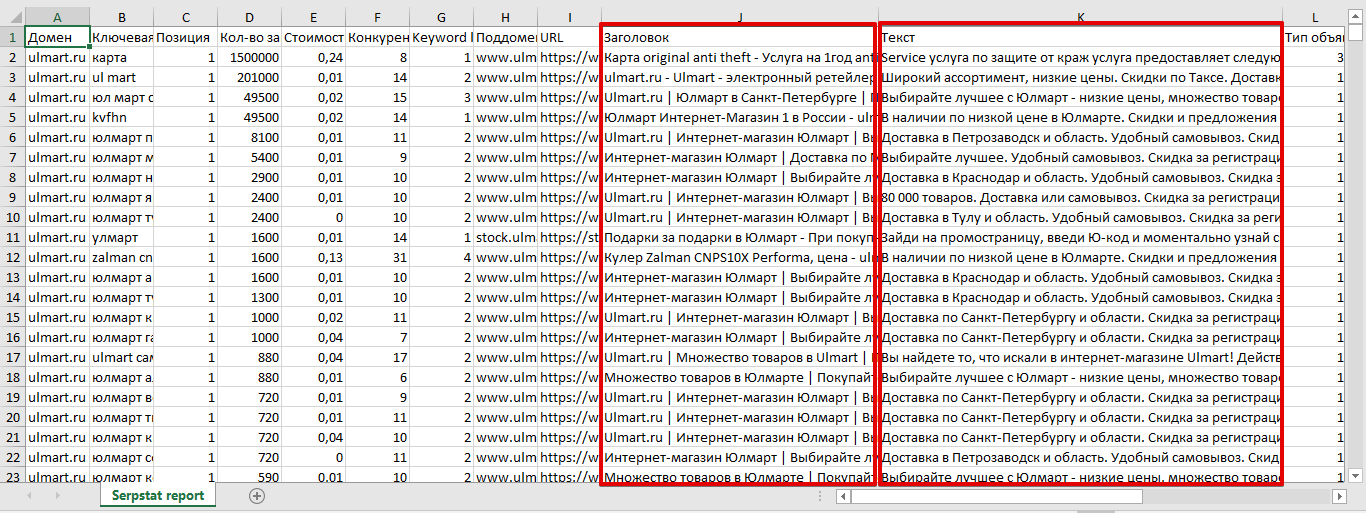Select the cell containing 'zalman cn'
This screenshot has width=1366, height=513.
[x=121, y=257]
